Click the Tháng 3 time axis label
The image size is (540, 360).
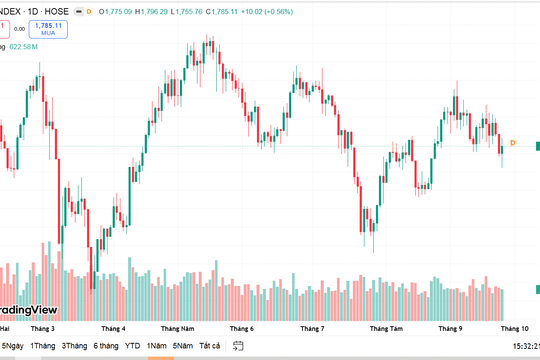point(43,329)
